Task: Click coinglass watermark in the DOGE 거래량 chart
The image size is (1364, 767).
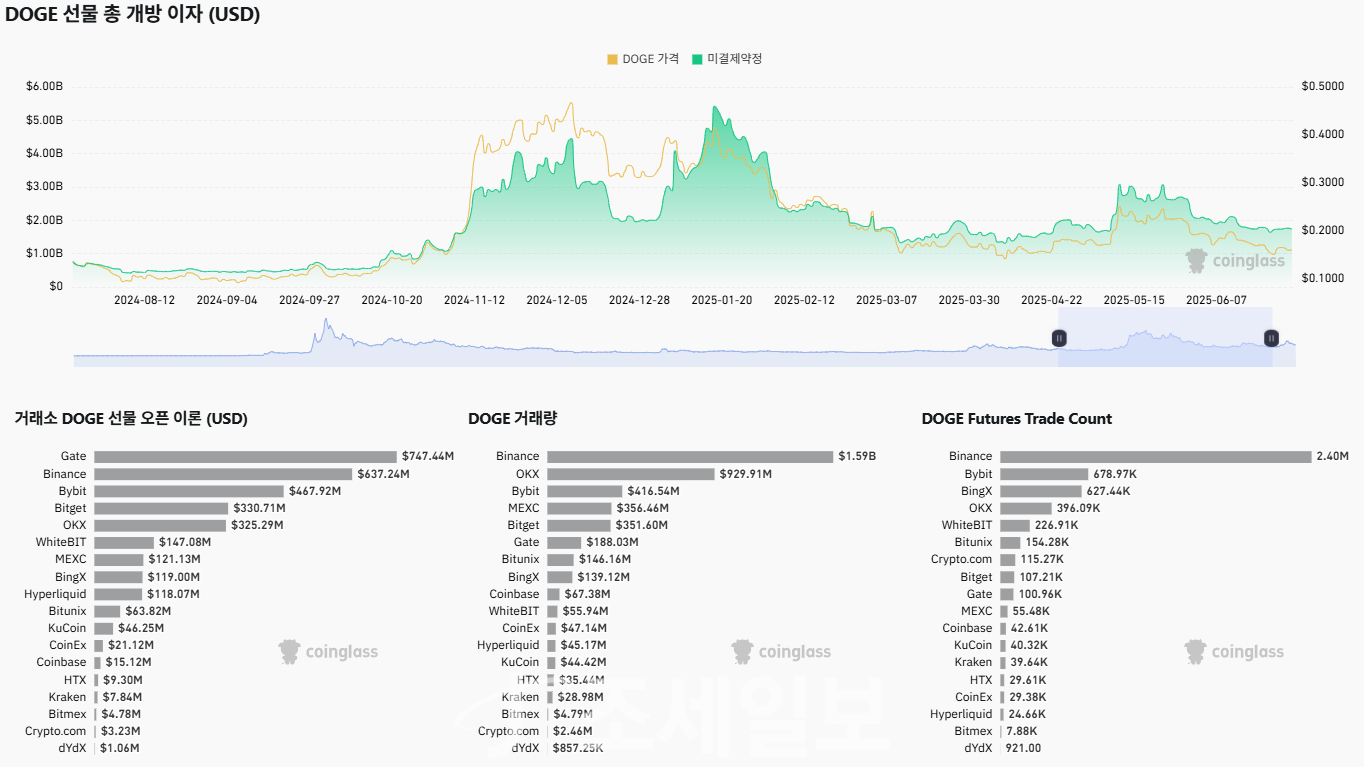Action: [781, 652]
